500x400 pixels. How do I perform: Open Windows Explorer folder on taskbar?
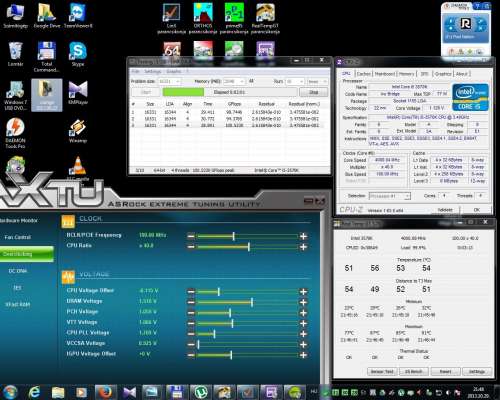pyautogui.click(x=58, y=392)
